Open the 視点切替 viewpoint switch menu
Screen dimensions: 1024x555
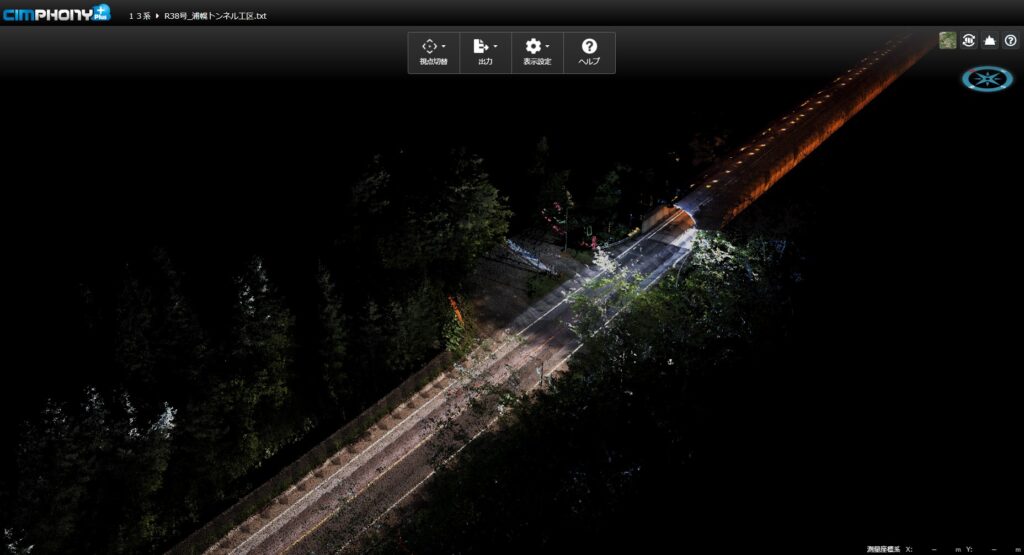click(433, 52)
